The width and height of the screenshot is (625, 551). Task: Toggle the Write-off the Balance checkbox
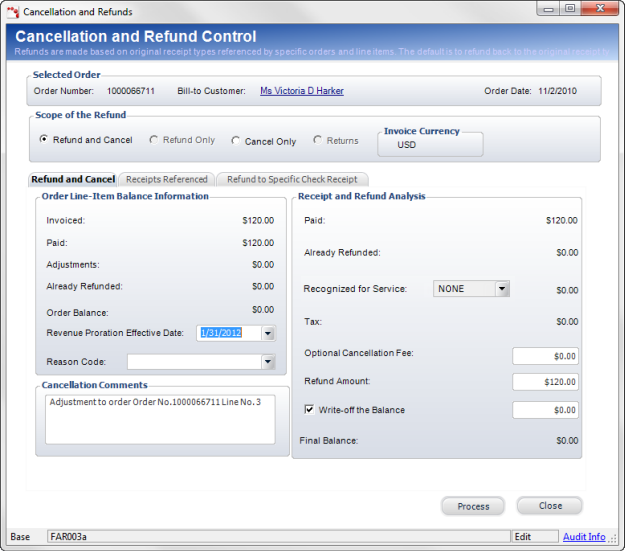[309, 409]
